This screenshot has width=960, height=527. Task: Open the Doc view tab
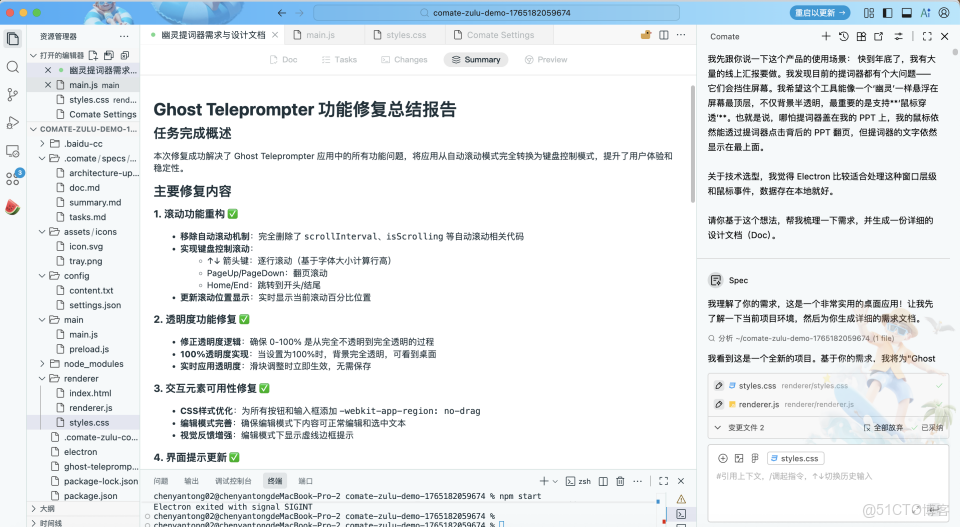pyautogui.click(x=283, y=59)
